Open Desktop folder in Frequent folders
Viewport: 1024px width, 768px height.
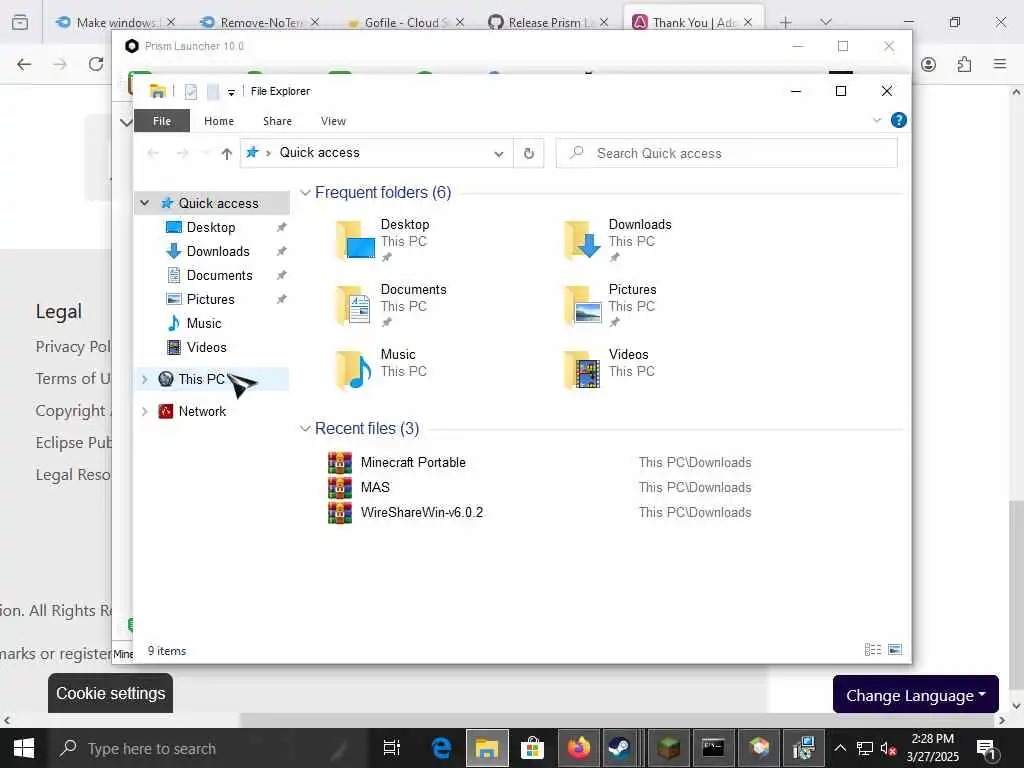pyautogui.click(x=383, y=240)
